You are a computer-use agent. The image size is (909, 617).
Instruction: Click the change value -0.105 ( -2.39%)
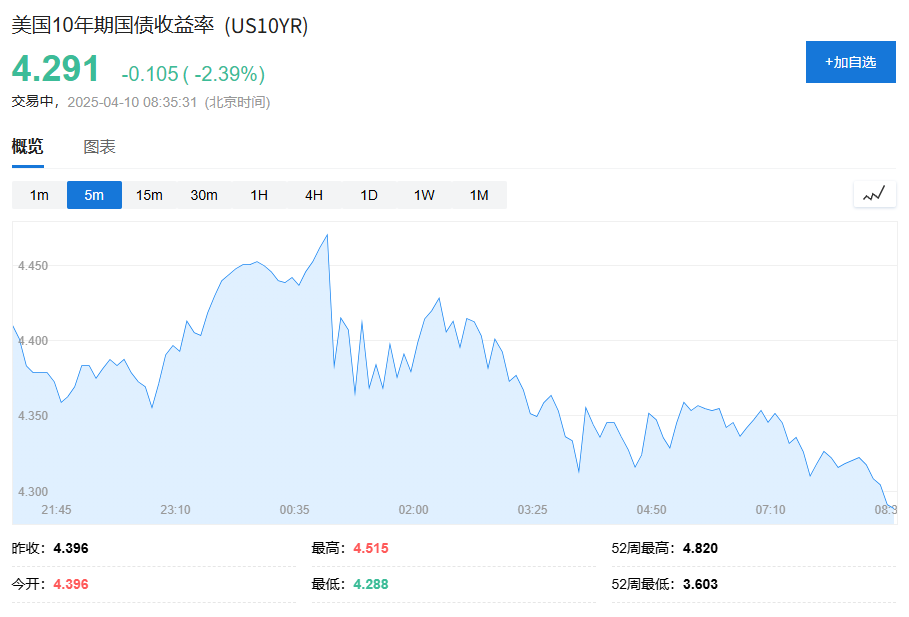point(193,74)
